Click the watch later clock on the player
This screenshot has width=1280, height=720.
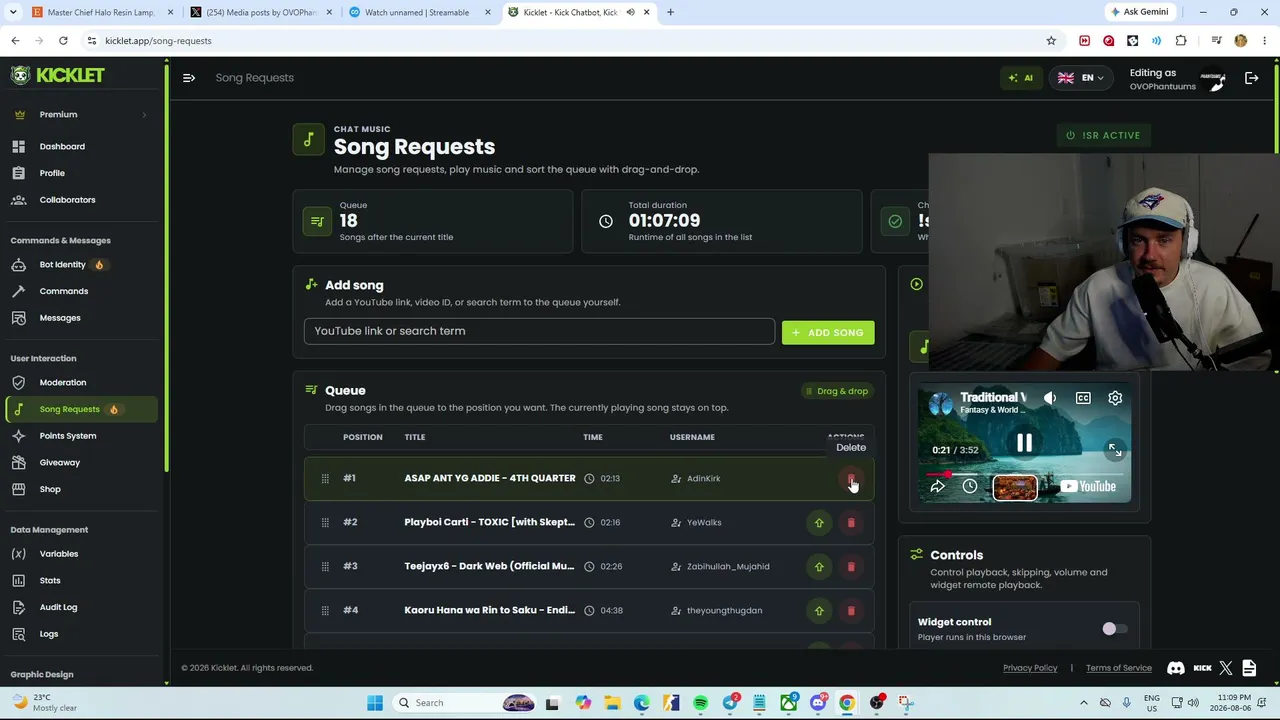tap(970, 486)
